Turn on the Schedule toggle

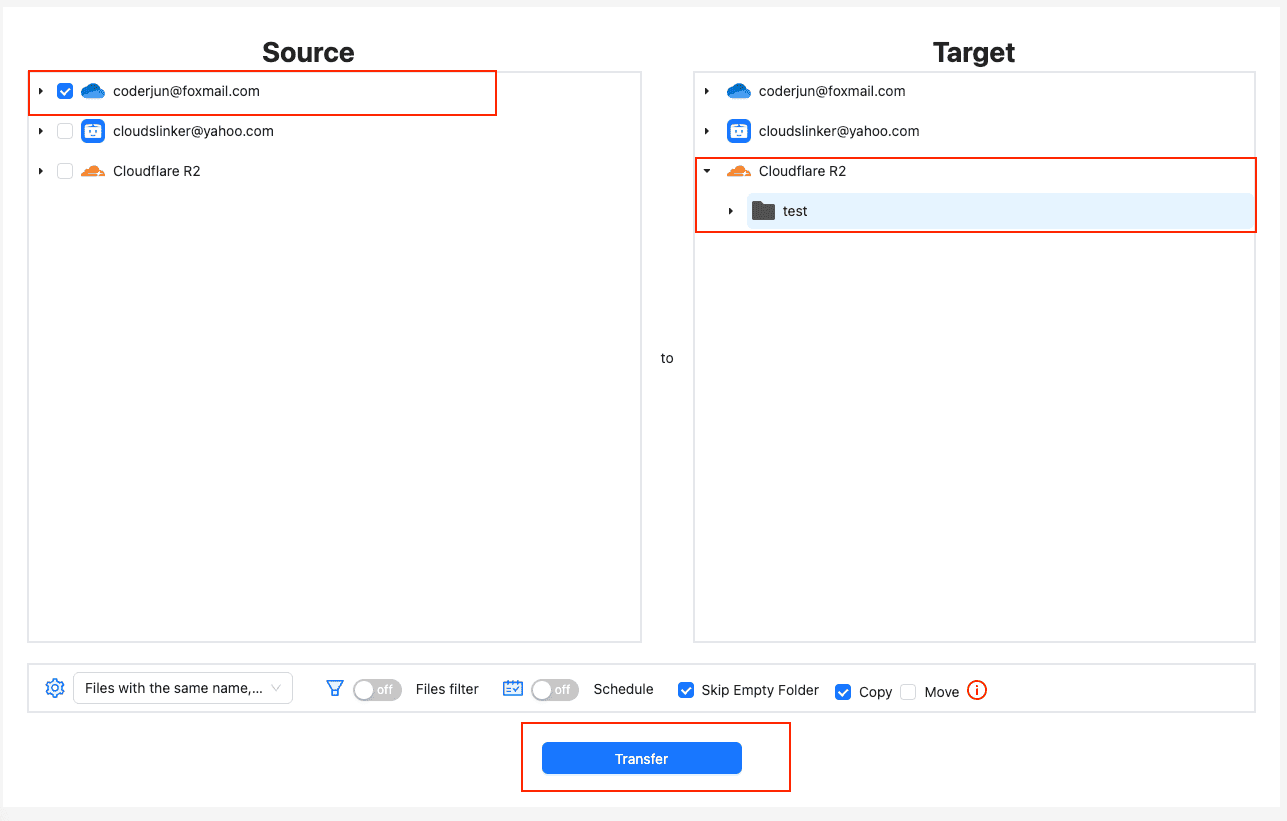point(555,689)
